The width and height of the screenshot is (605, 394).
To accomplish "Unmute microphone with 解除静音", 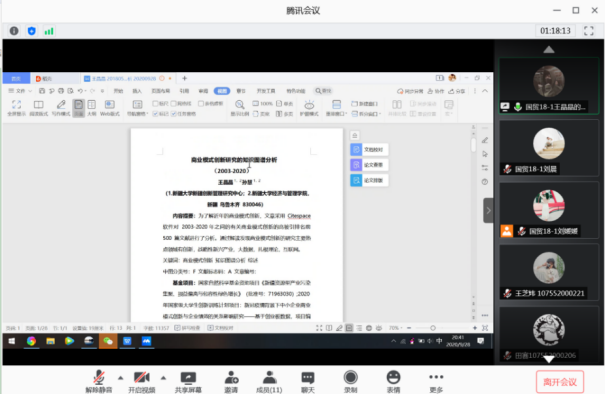I will 99,382.
